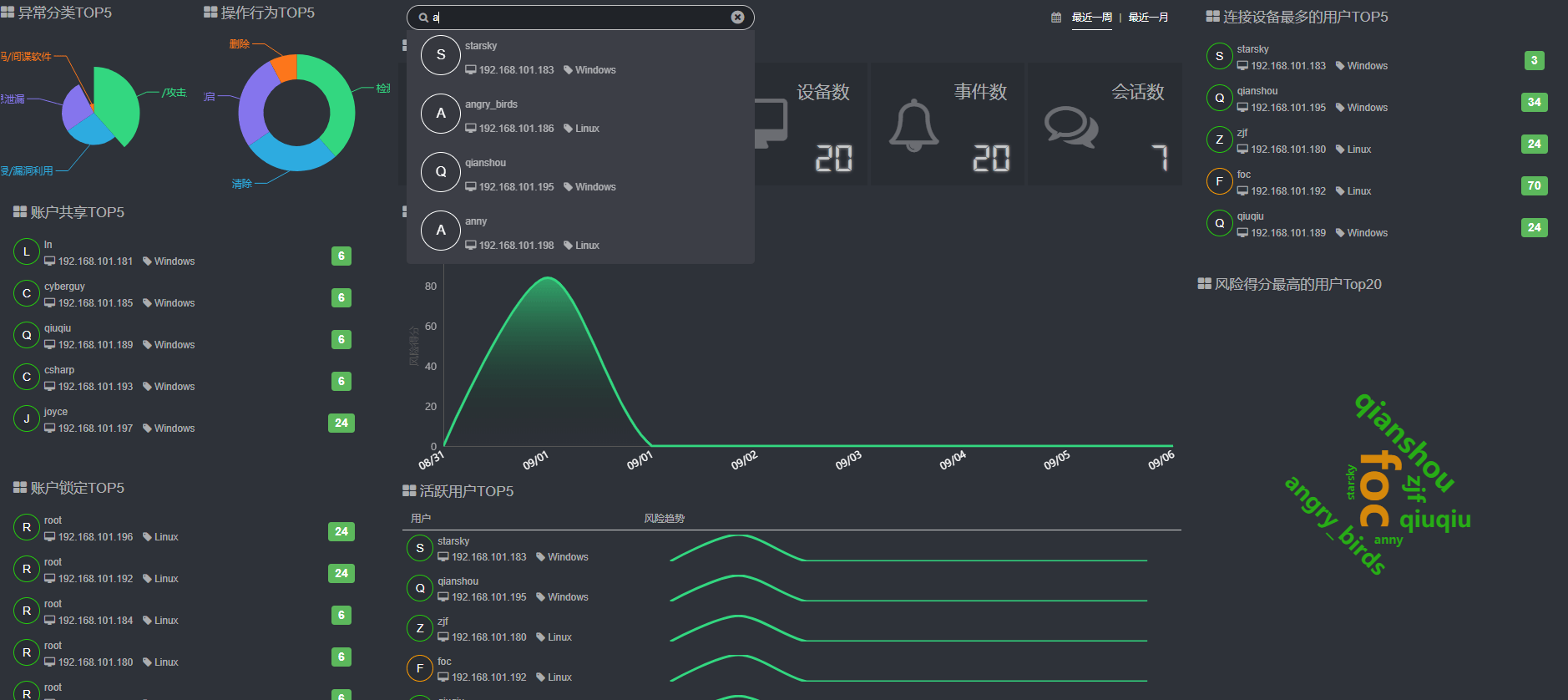The height and width of the screenshot is (700, 1568).
Task: Open csharp user in account sharing list
Action: (59, 370)
